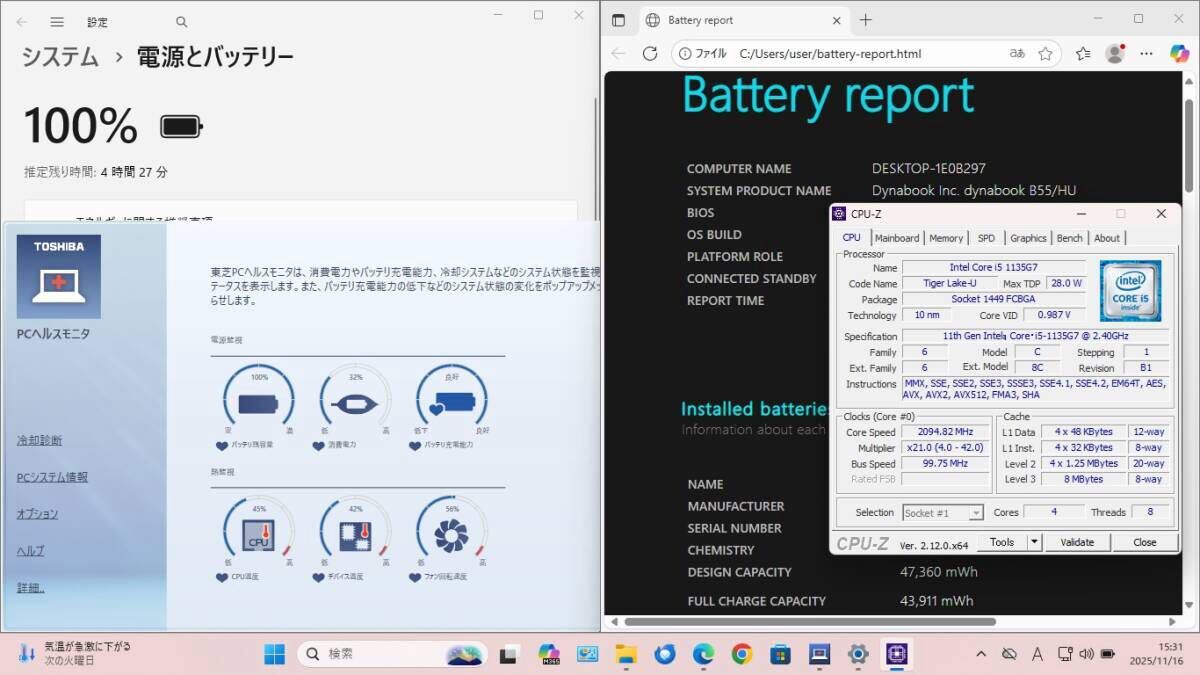Open the Settings search magnifier icon

click(x=181, y=21)
